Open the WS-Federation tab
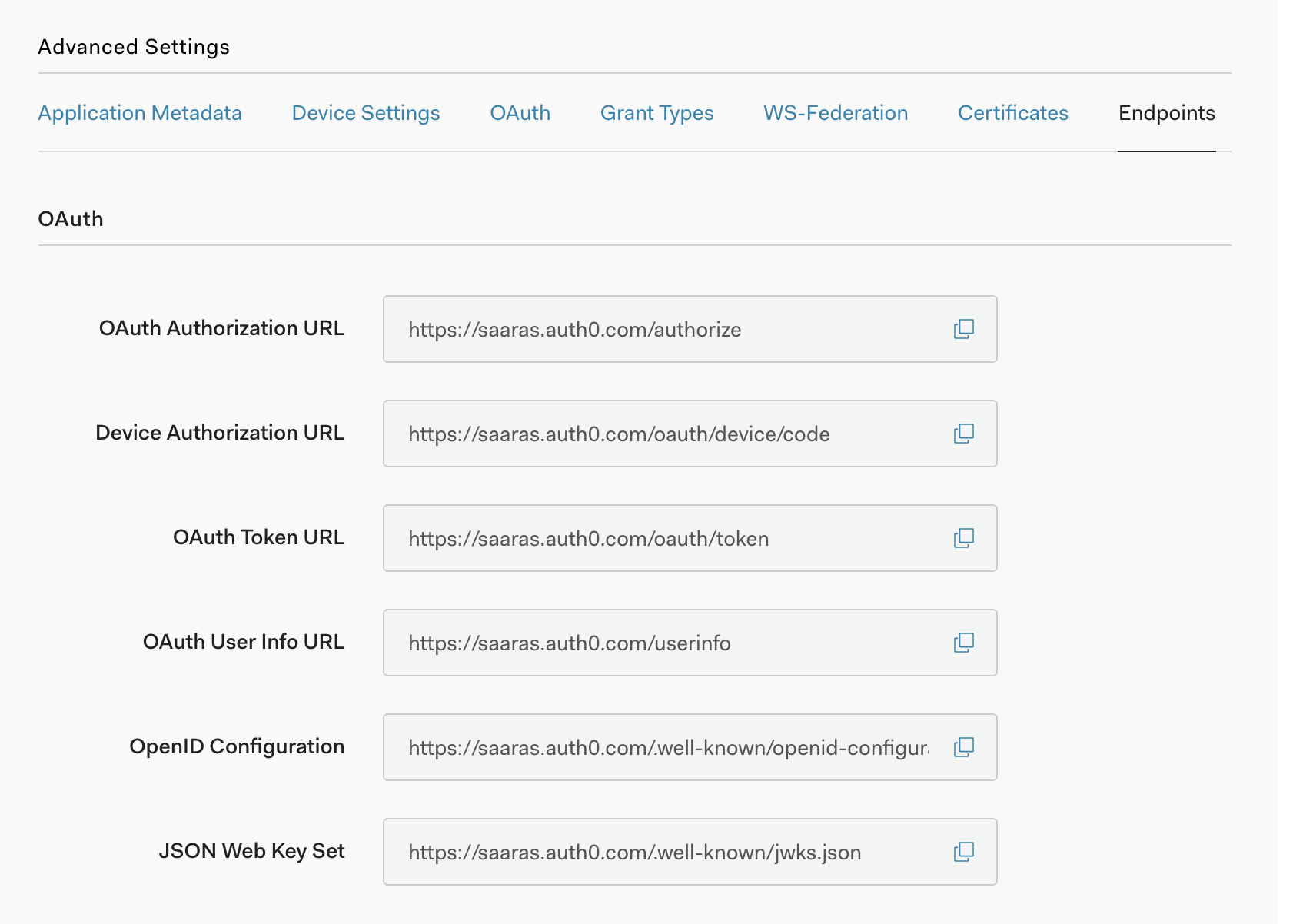1293x924 pixels. tap(836, 113)
